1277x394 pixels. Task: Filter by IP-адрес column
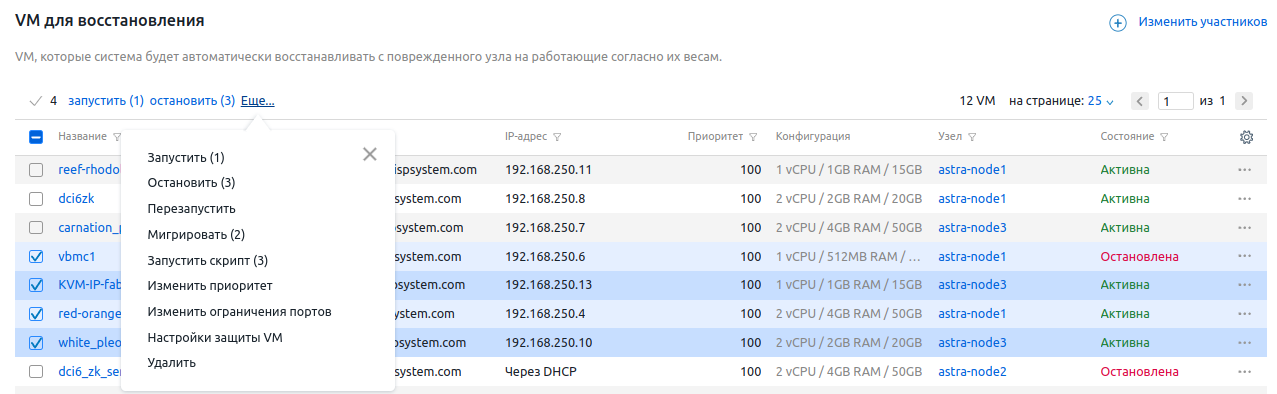[x=557, y=137]
